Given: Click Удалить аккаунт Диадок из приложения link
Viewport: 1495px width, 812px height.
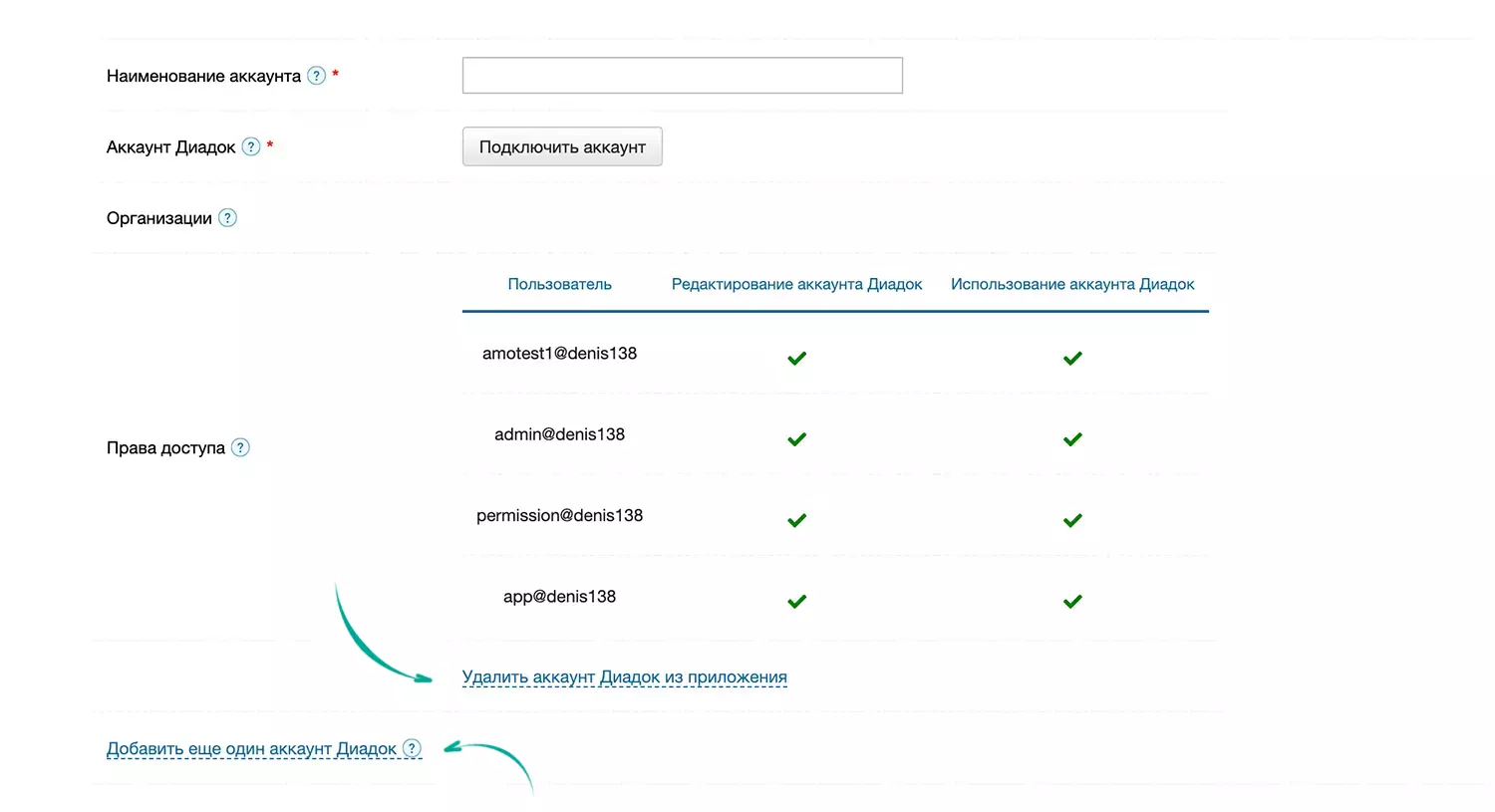Looking at the screenshot, I should (624, 677).
